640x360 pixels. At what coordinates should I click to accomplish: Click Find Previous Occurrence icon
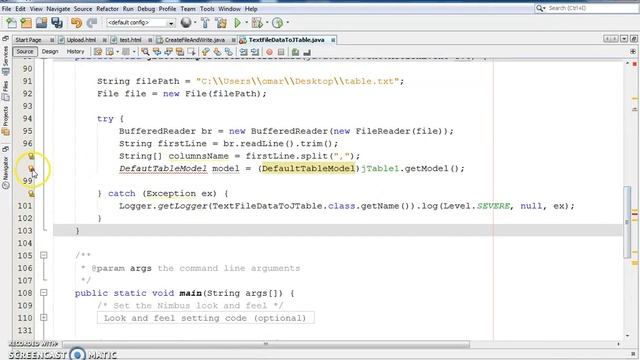[x=157, y=52]
